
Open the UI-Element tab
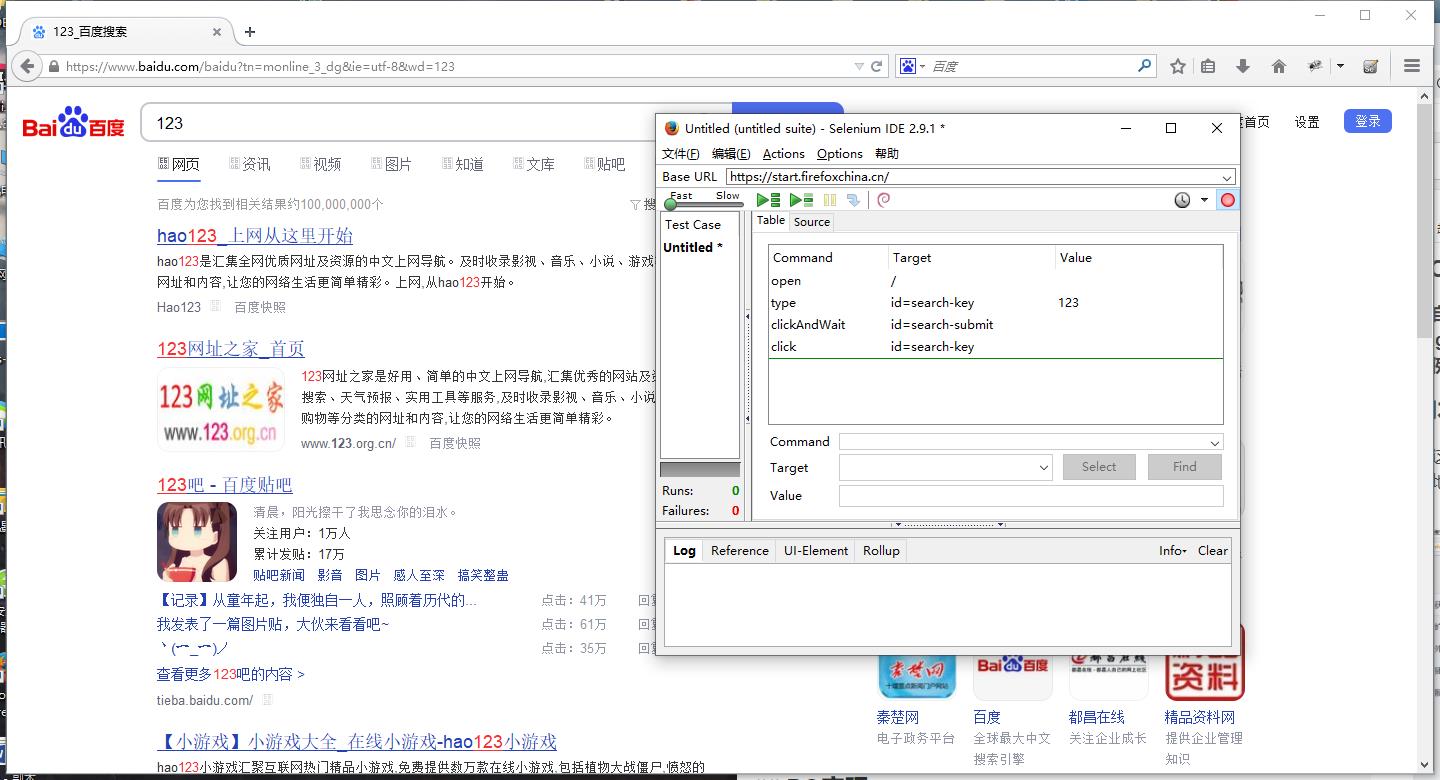[816, 551]
